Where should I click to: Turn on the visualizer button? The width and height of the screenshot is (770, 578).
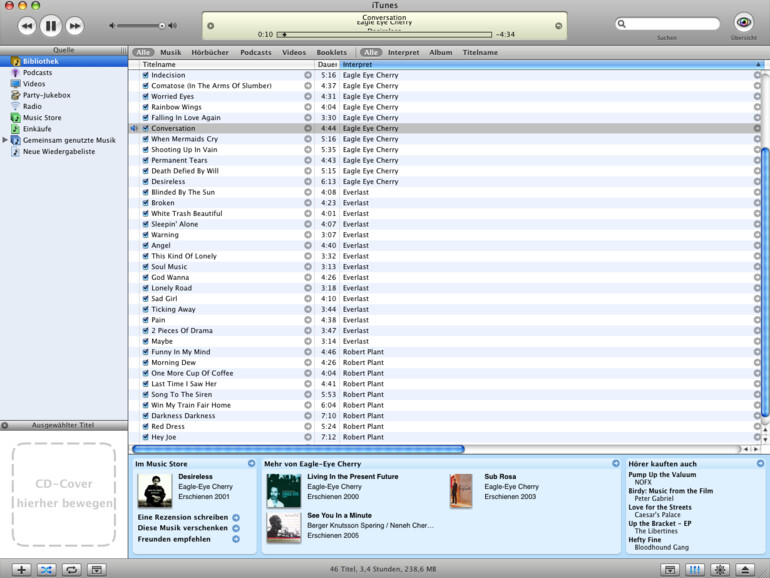(x=720, y=570)
